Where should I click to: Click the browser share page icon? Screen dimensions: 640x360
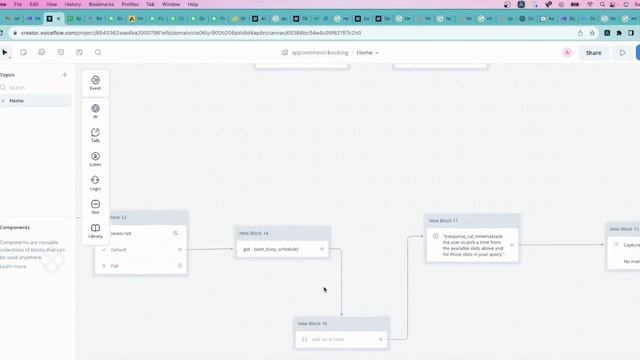pos(580,33)
